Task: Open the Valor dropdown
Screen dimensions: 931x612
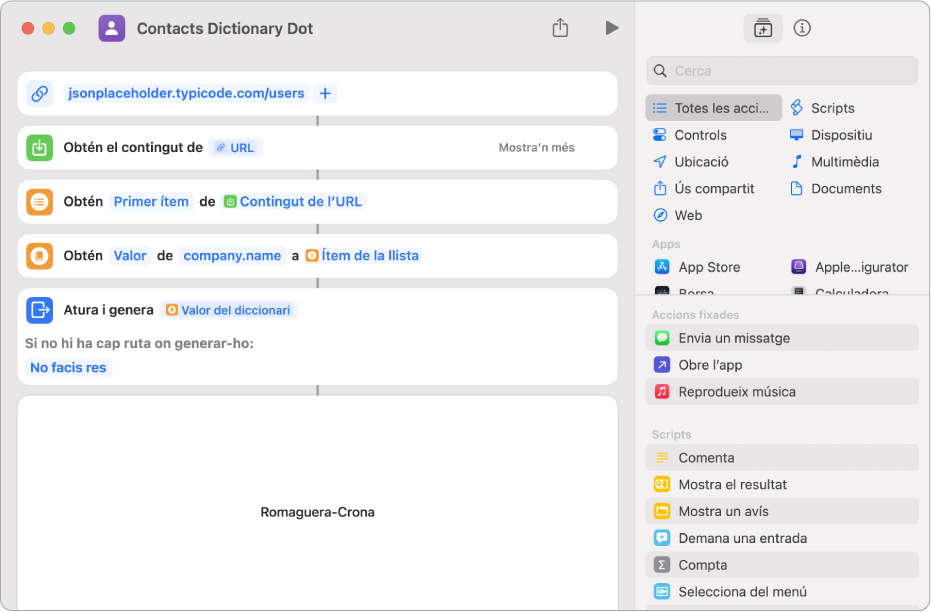Action: [x=130, y=256]
